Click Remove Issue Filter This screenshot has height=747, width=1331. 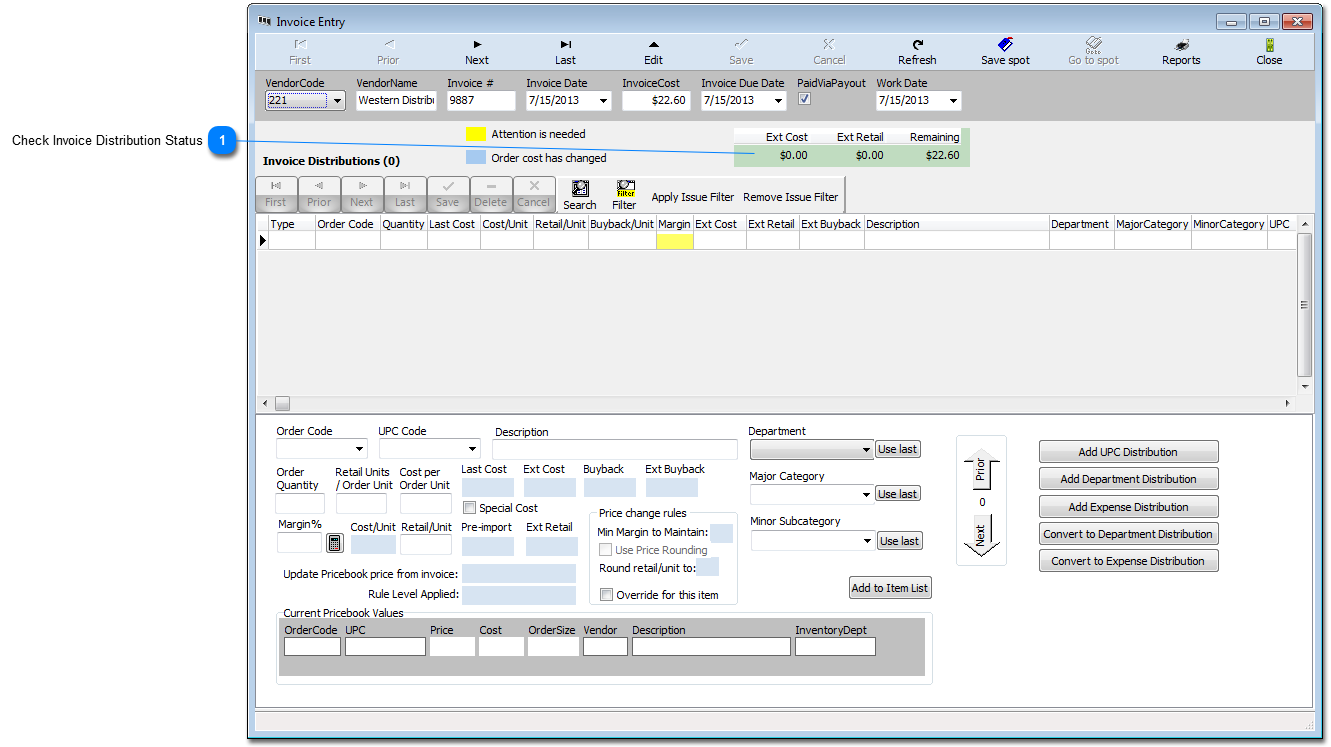coord(790,197)
